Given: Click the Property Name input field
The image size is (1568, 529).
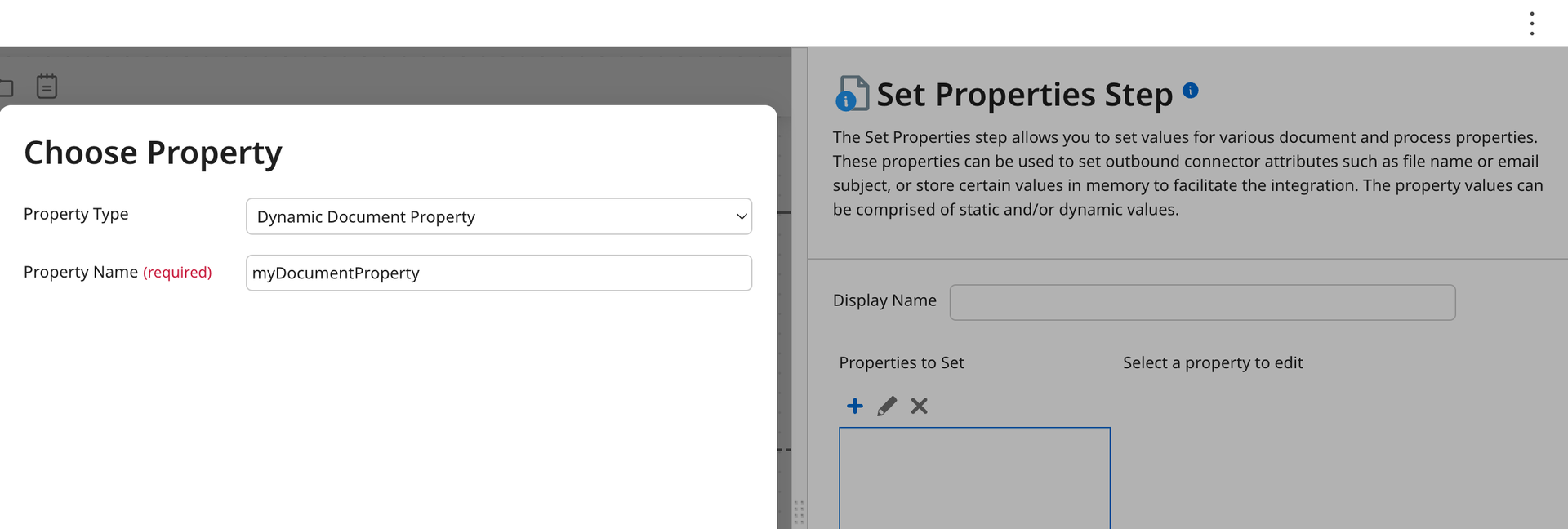Looking at the screenshot, I should pyautogui.click(x=499, y=273).
